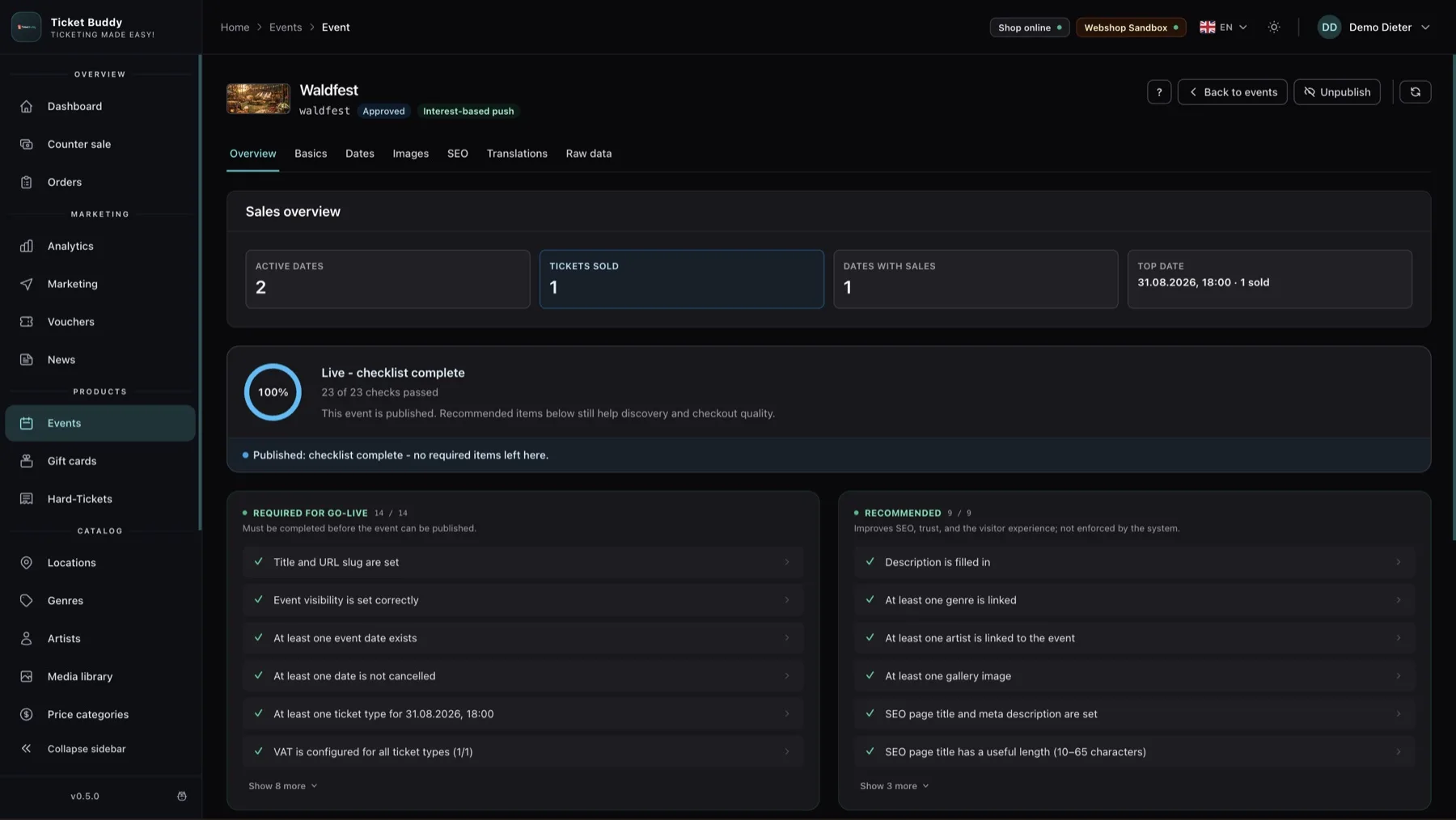This screenshot has height=820, width=1456.
Task: Click the Waldfest event thumbnail image
Action: (258, 99)
